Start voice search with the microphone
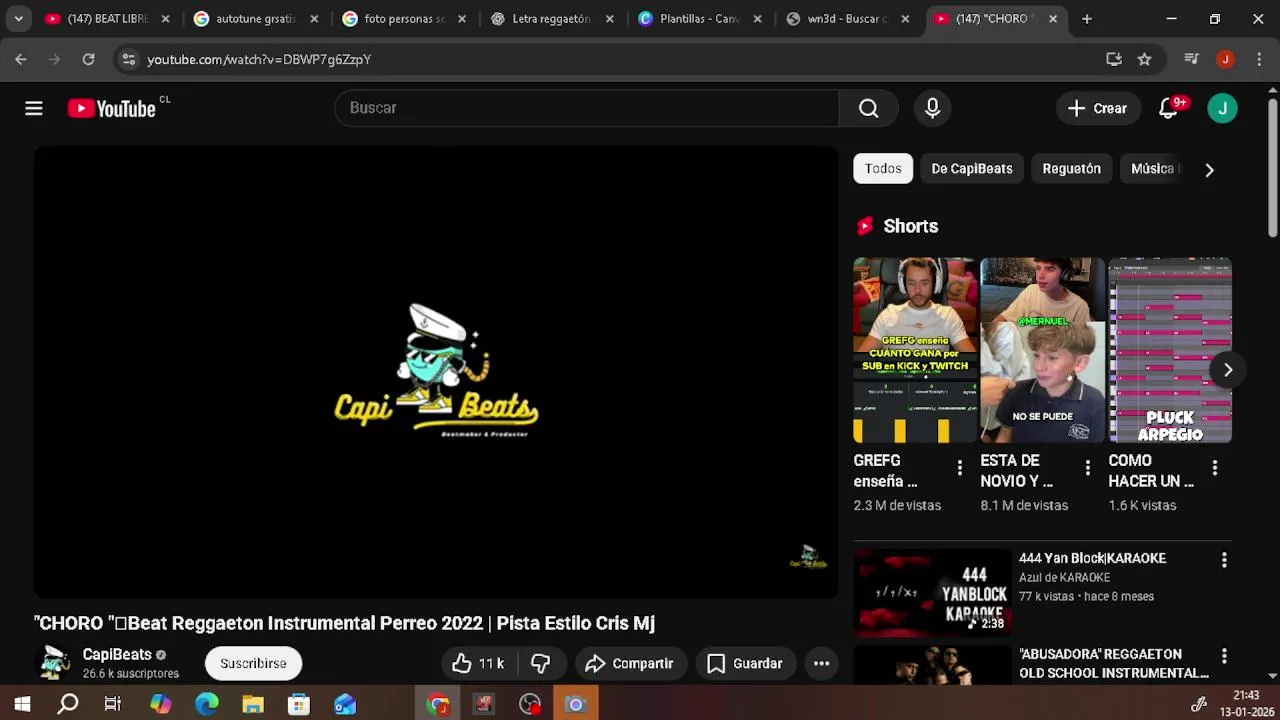This screenshot has height=720, width=1280. click(932, 108)
